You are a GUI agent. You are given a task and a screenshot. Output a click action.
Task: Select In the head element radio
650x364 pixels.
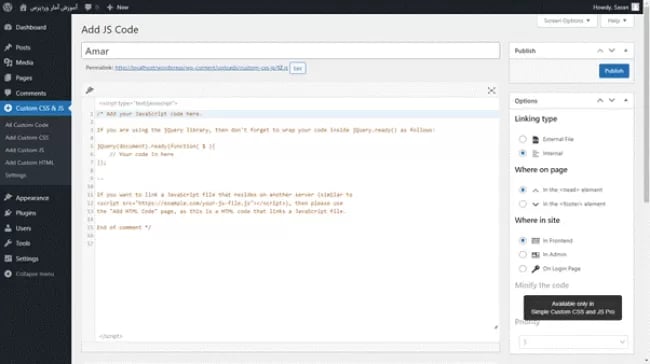click(x=523, y=190)
